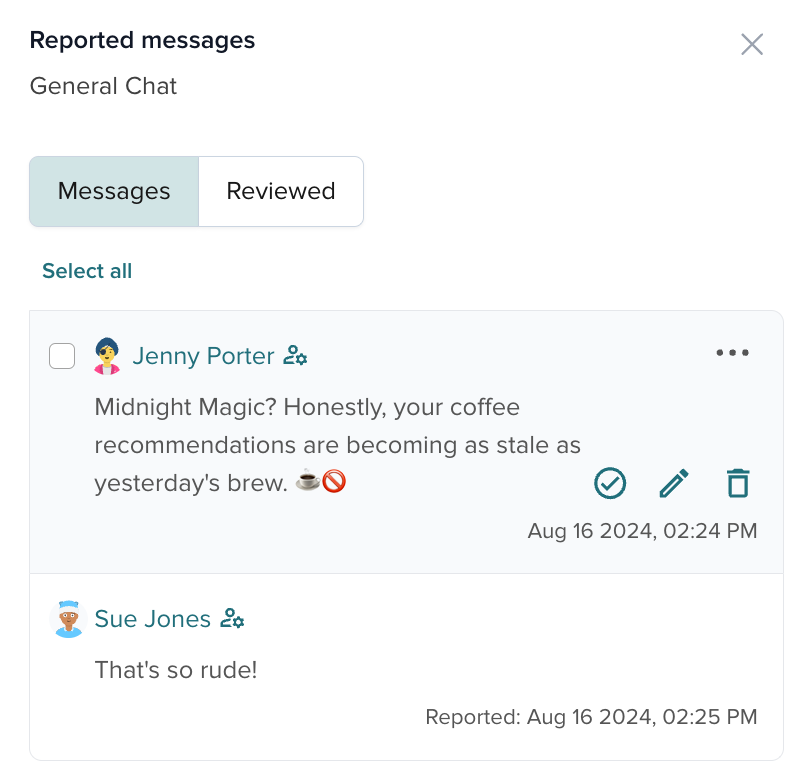Edit Jenny Porter's message using the pencil icon
Viewport: 802px width, 772px height.
(673, 483)
